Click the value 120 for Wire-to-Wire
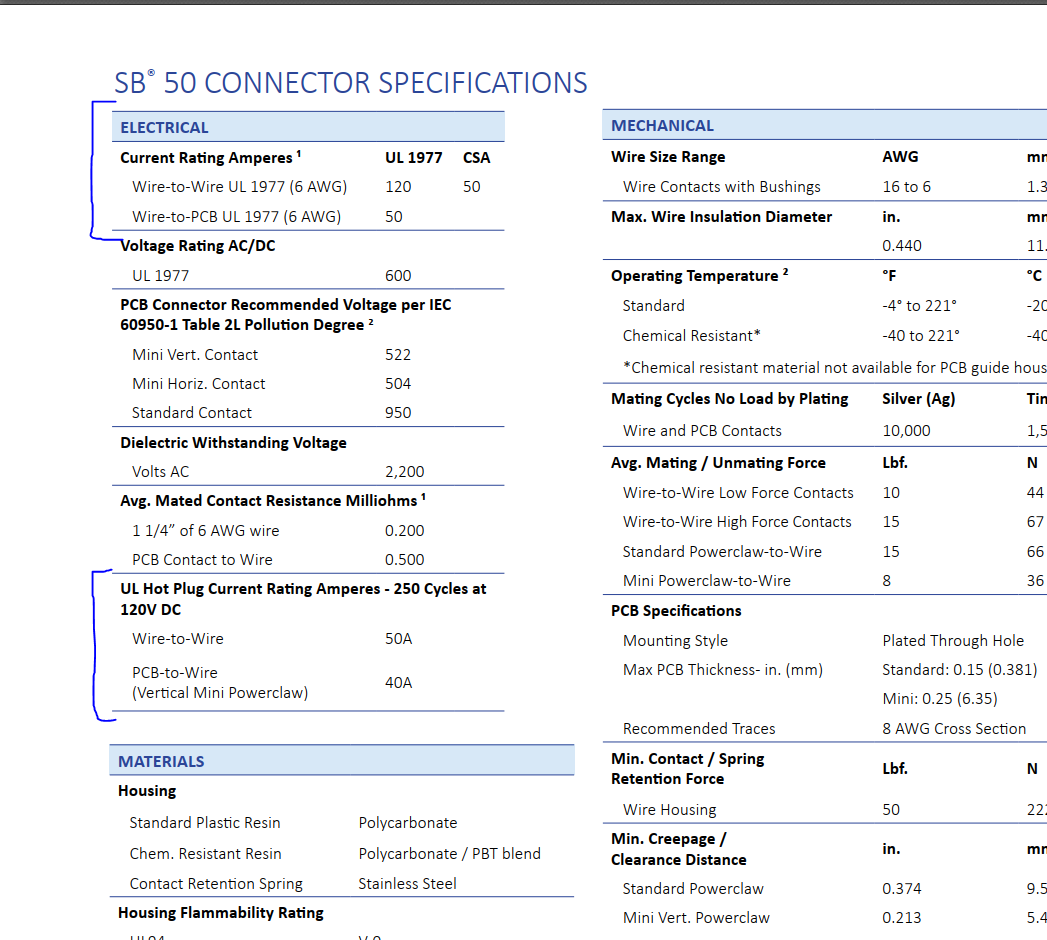1047x940 pixels. click(x=398, y=187)
